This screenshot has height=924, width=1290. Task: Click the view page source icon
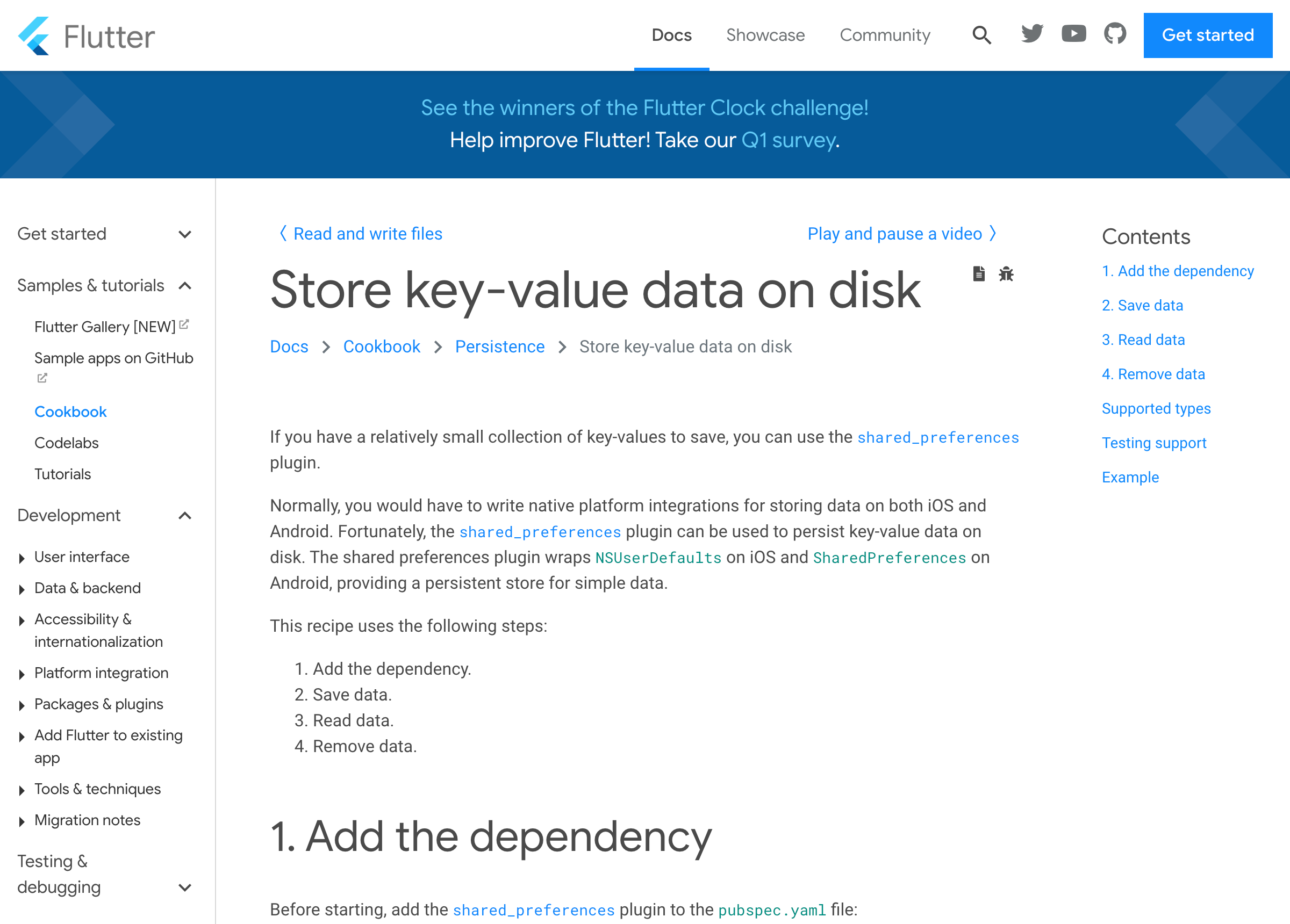click(978, 274)
